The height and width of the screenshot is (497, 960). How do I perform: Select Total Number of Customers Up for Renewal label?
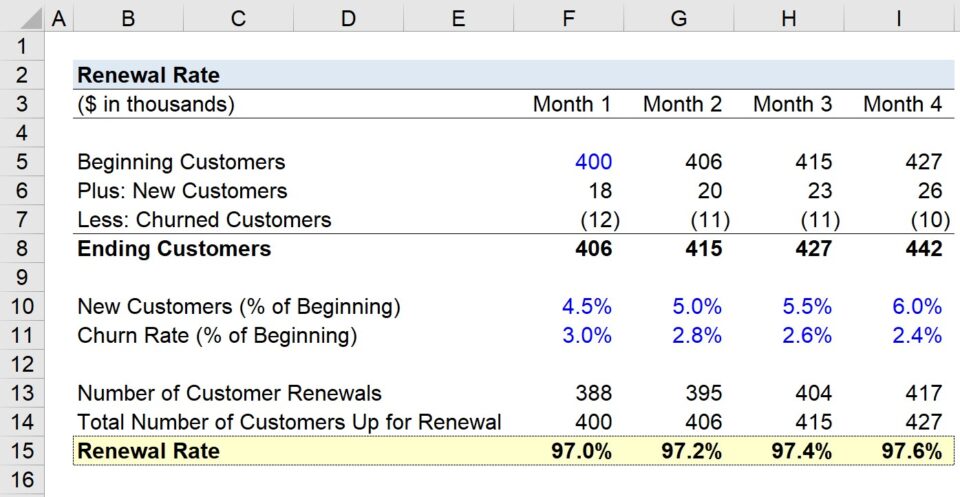(x=289, y=423)
